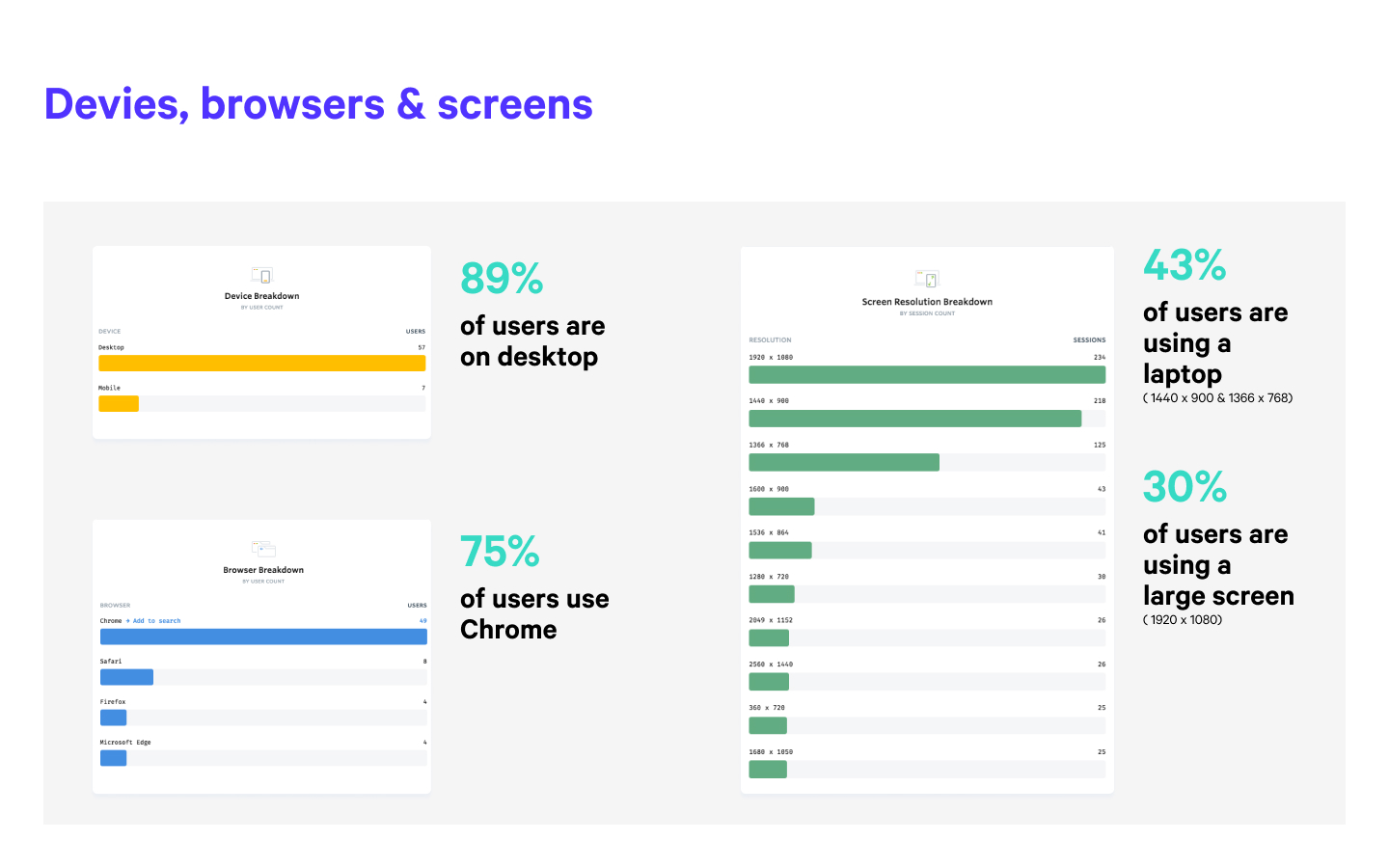Click the '2049 x 1152' resolution label

click(771, 620)
